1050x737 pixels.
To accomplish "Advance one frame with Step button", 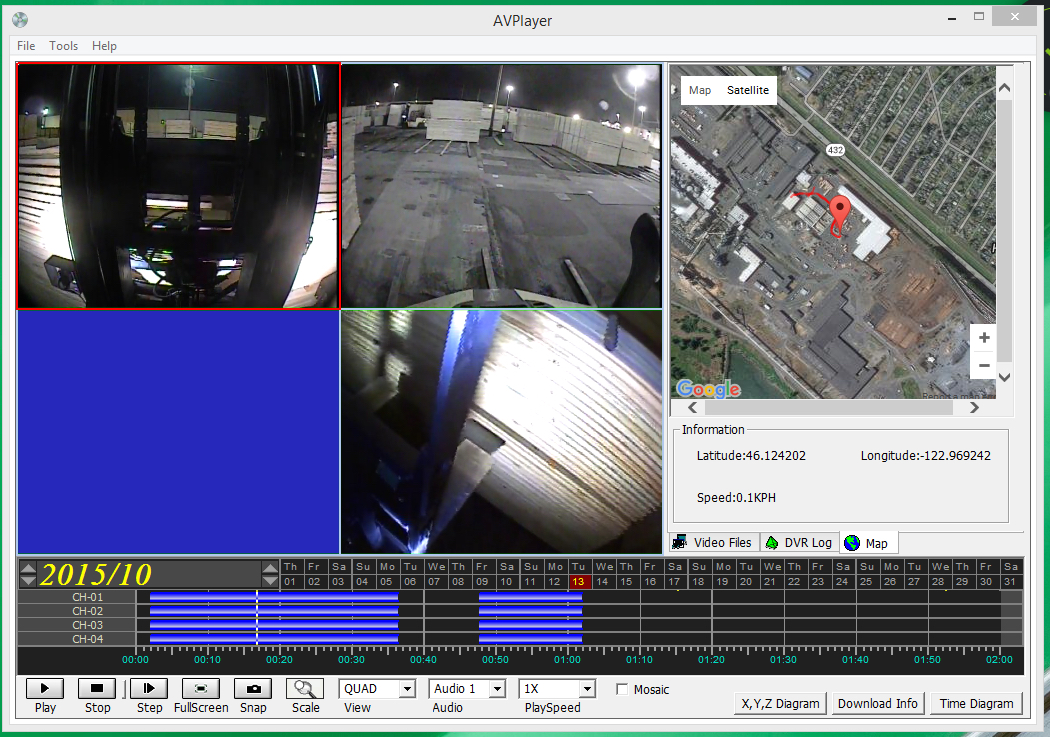I will point(149,688).
